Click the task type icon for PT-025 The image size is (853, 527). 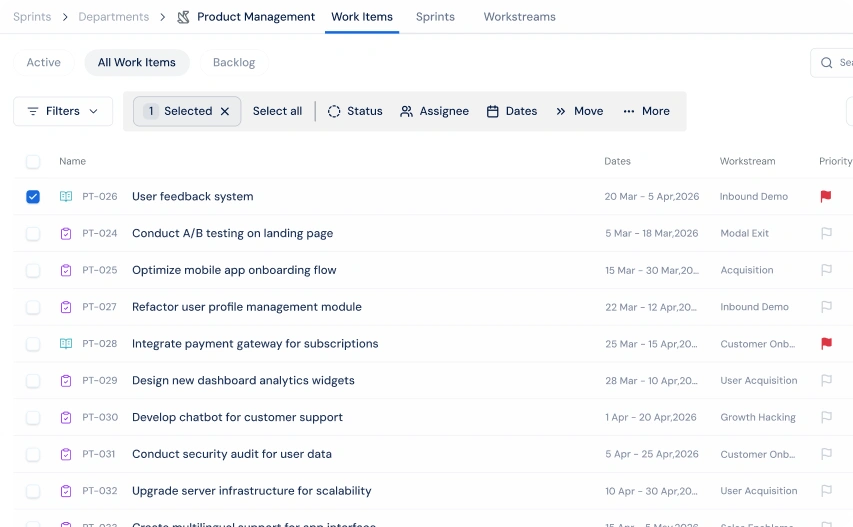[x=66, y=270]
